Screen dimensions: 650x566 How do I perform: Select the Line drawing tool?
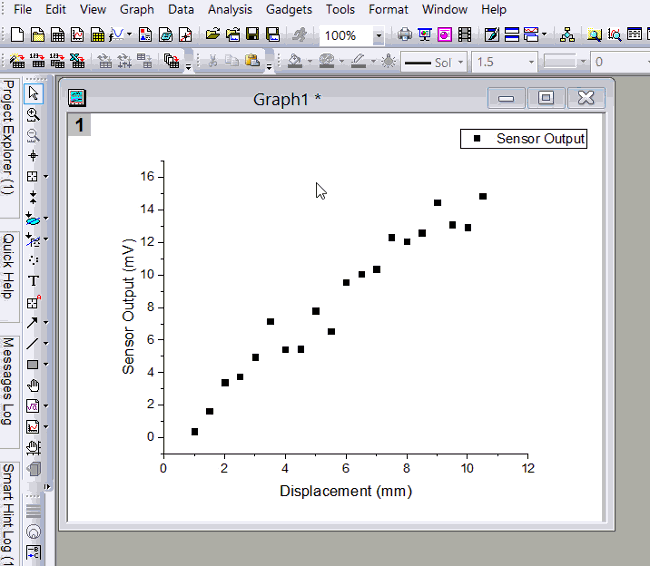[x=33, y=343]
